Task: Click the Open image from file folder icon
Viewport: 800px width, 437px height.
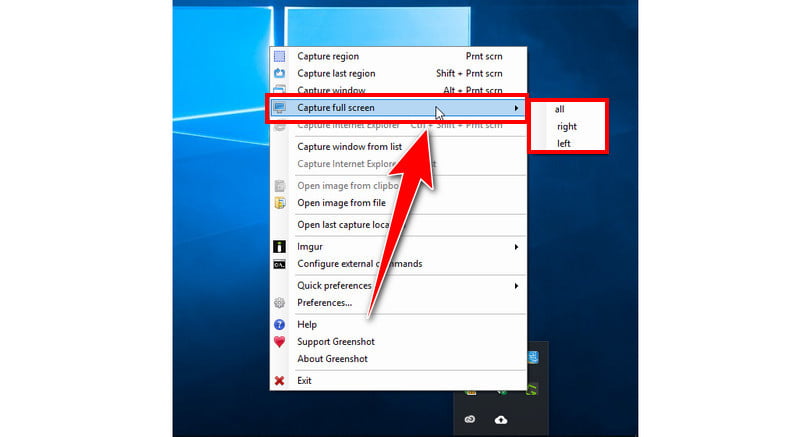Action: tap(280, 203)
